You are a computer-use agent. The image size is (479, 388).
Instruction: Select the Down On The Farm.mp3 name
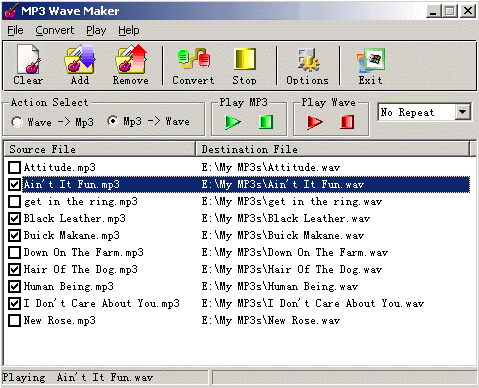(x=84, y=252)
